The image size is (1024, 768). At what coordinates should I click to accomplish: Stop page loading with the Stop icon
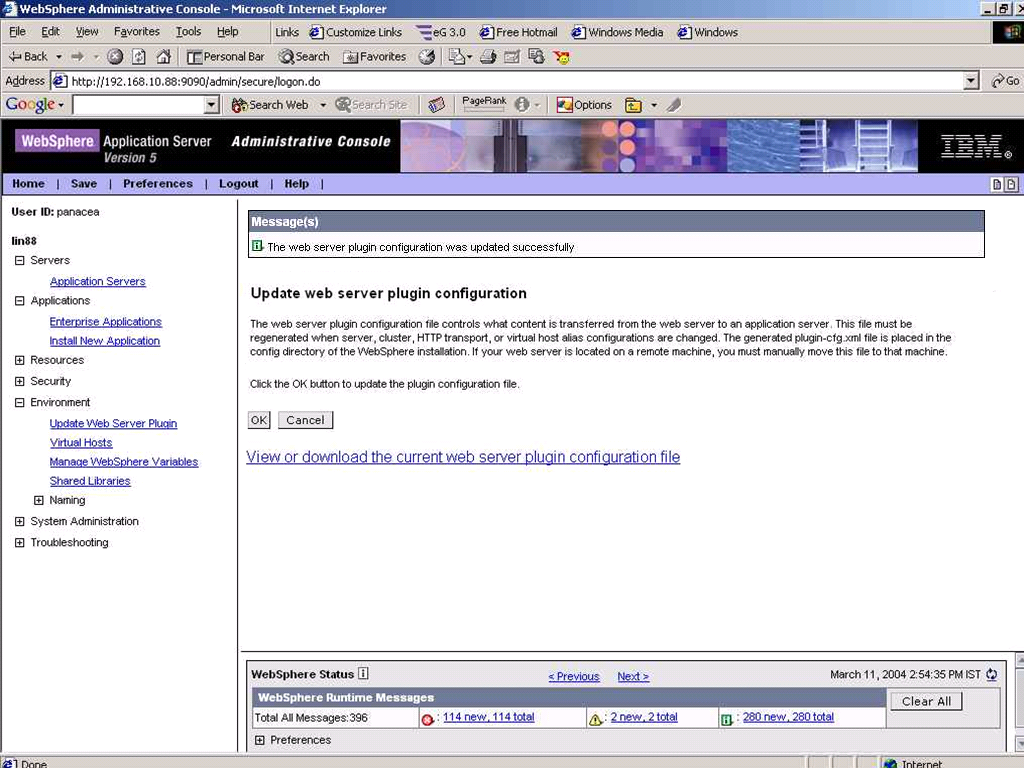tap(115, 57)
